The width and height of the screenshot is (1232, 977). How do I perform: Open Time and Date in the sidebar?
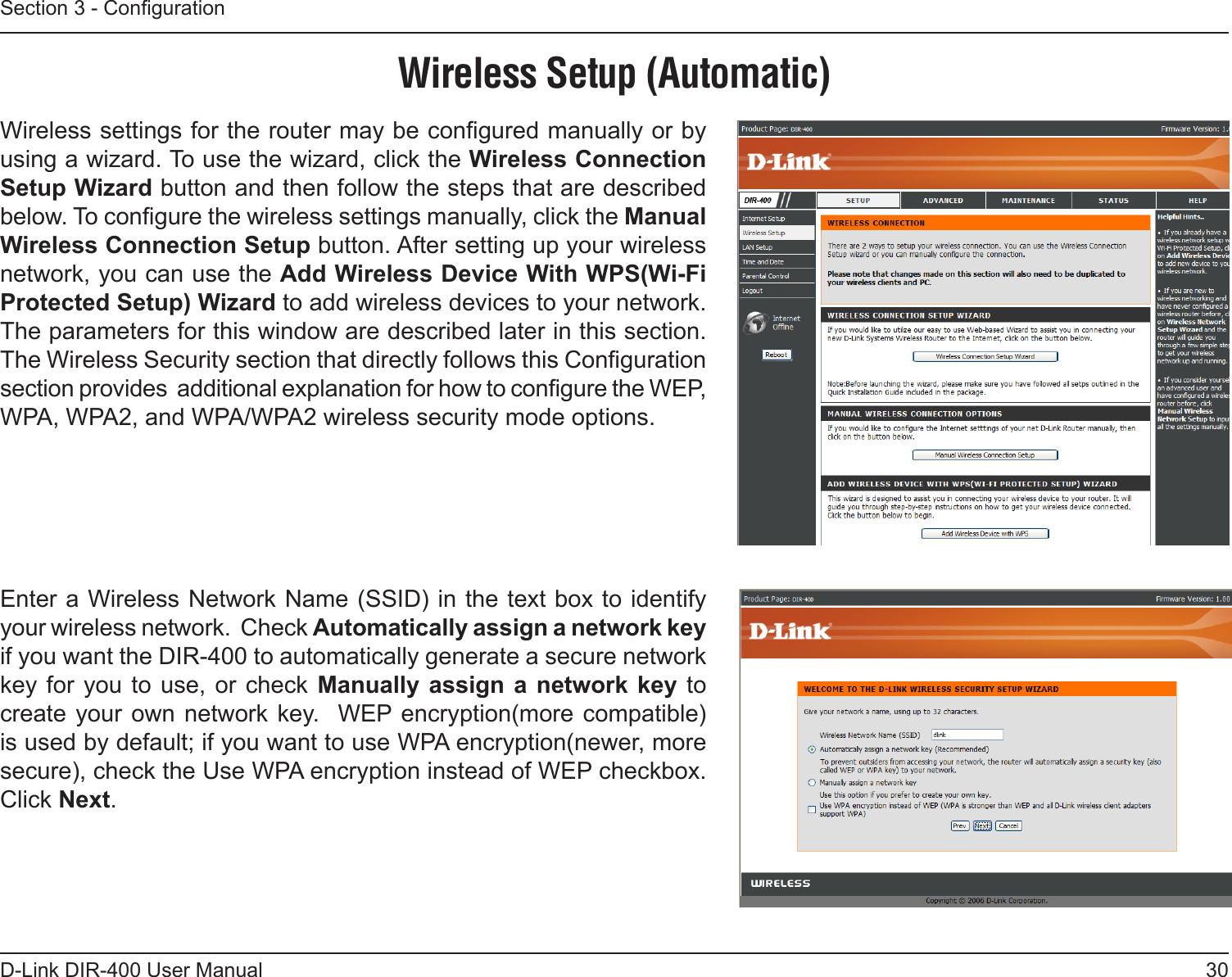777,262
